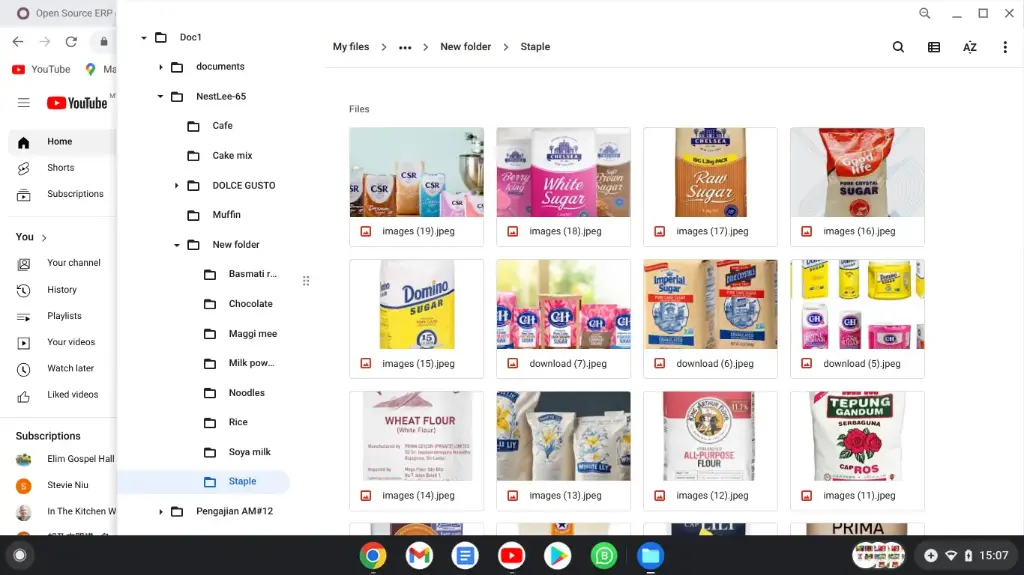Open YouTube bookmark in bookmarks bar

(x=41, y=69)
